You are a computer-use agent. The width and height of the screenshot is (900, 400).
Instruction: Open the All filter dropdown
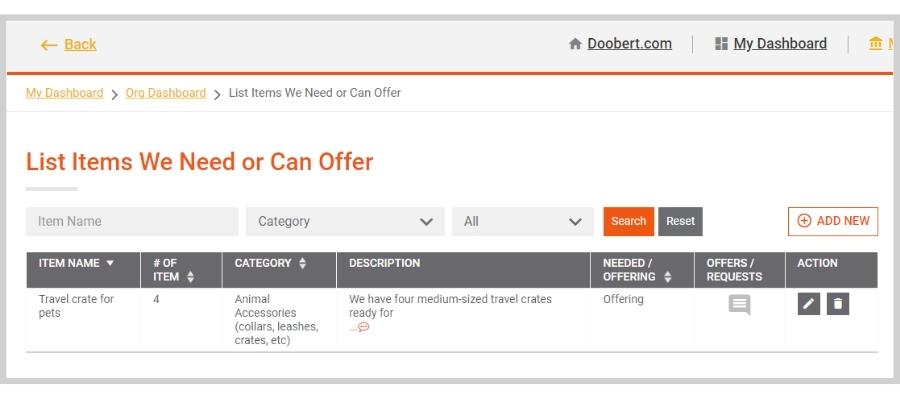[522, 222]
